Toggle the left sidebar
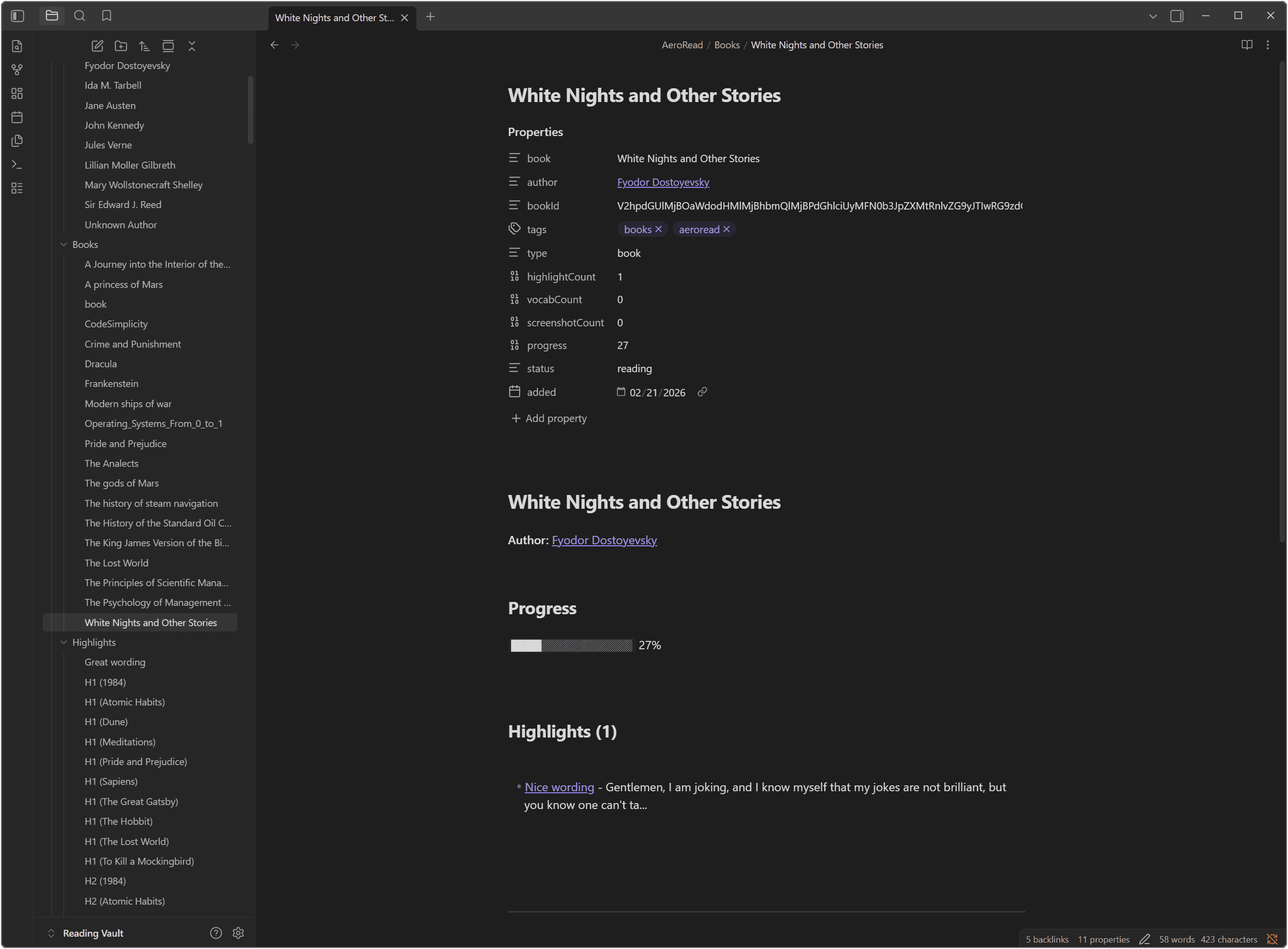Image resolution: width=1288 pixels, height=949 pixels. pos(17,16)
